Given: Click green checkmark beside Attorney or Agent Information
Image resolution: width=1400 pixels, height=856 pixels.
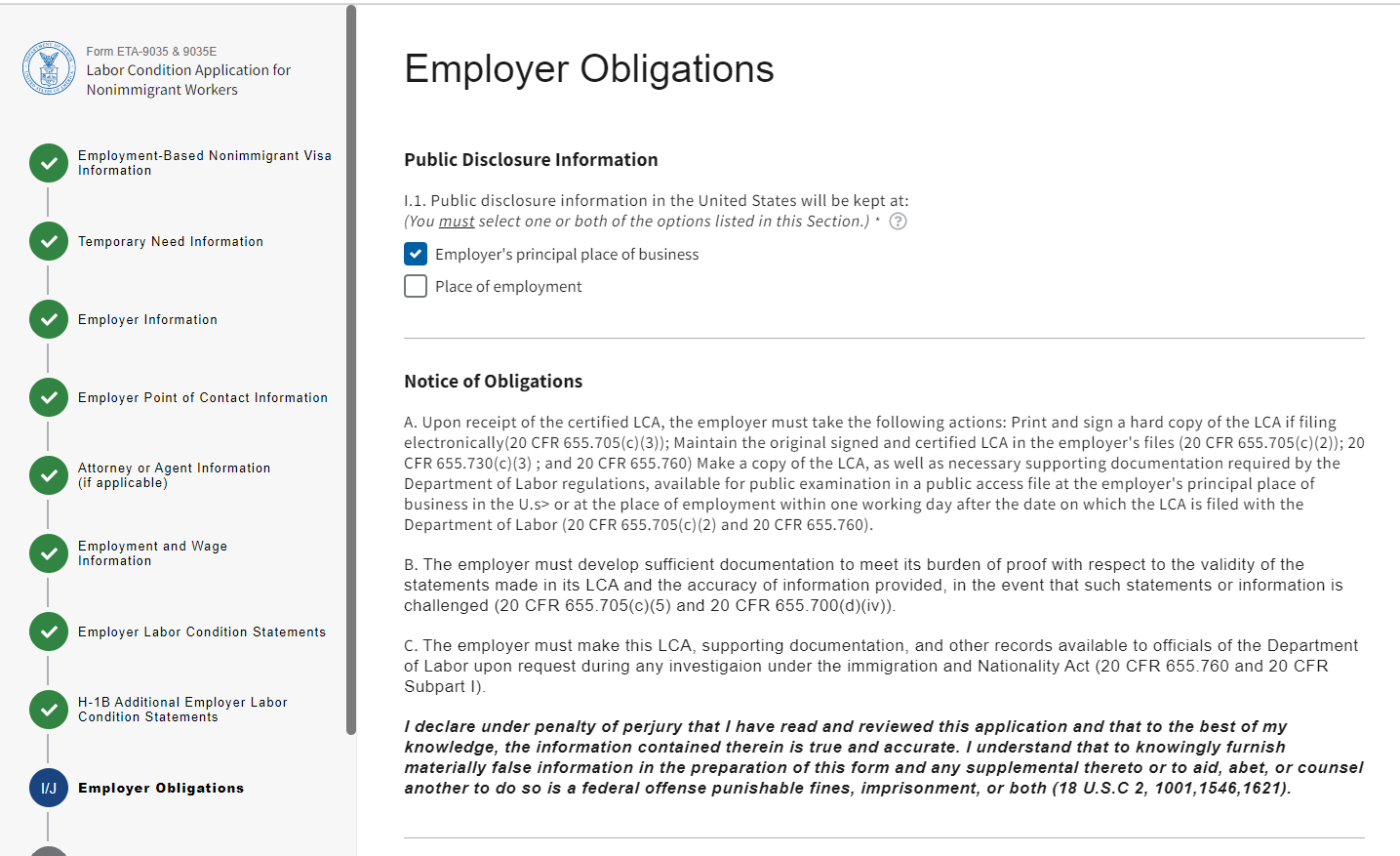Looking at the screenshot, I should click(x=49, y=475).
